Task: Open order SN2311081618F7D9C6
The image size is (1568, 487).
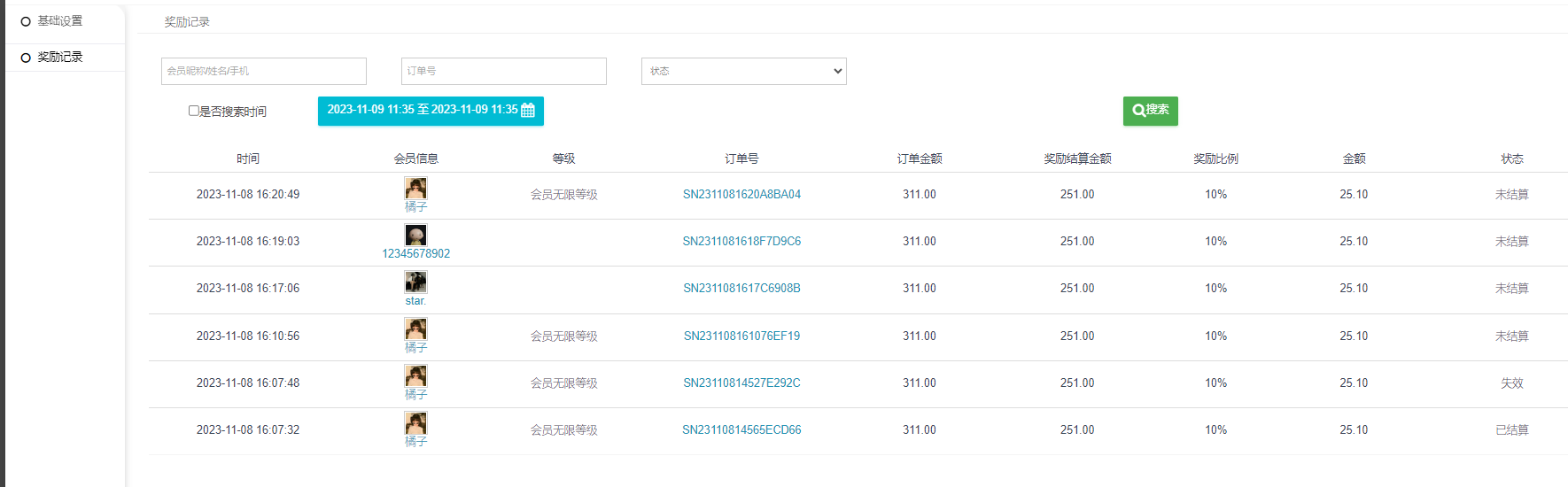Action: (x=741, y=242)
